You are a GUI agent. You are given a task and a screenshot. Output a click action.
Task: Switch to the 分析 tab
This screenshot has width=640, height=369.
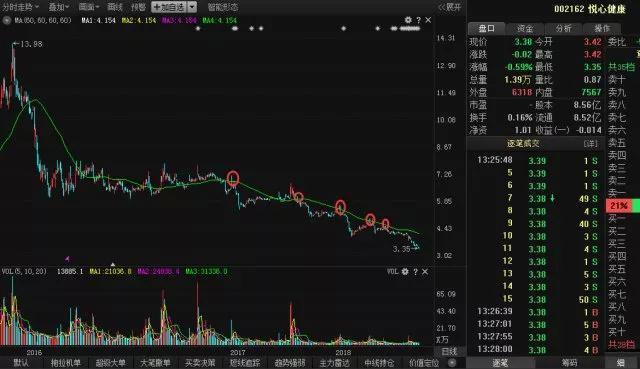point(563,28)
